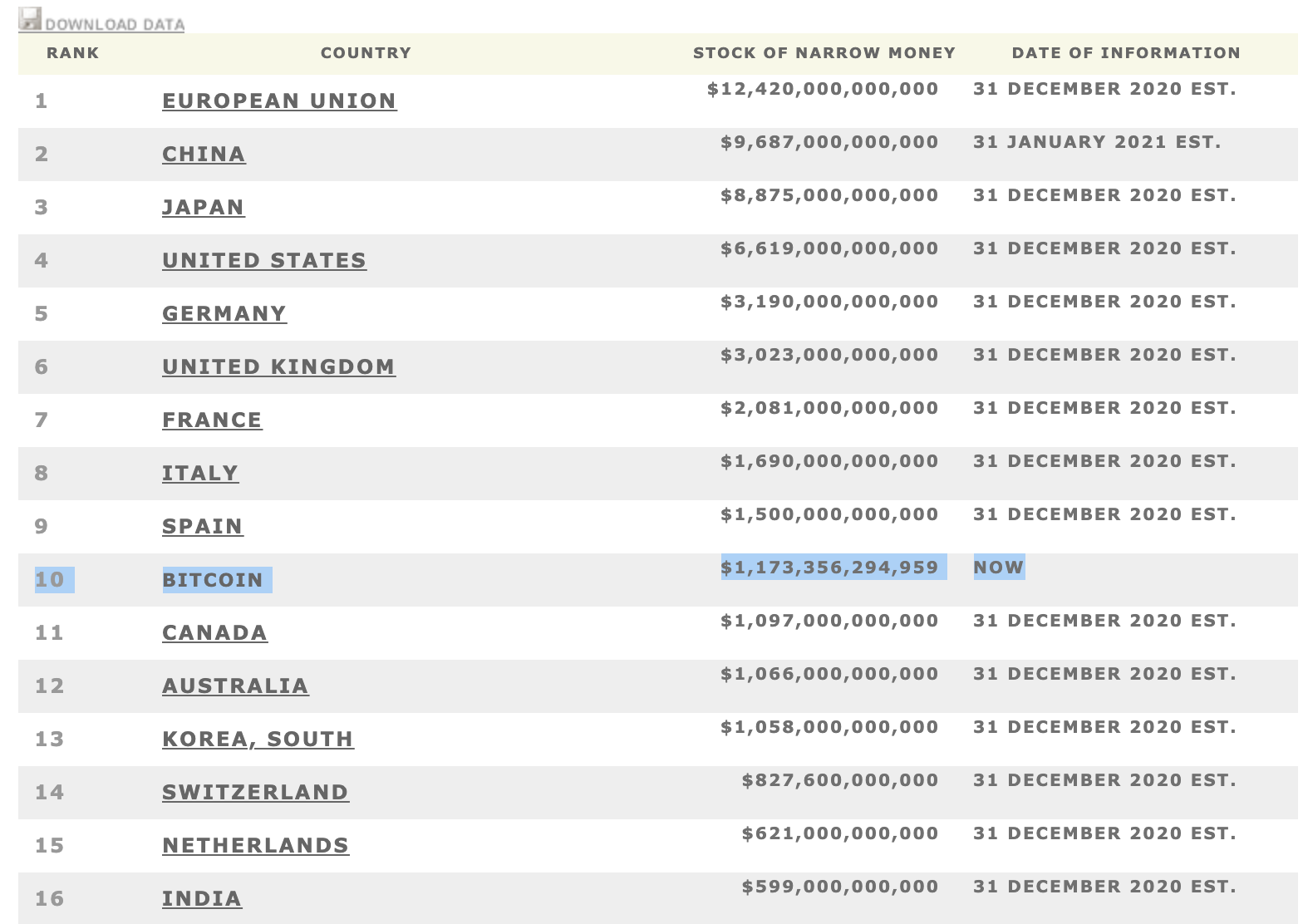Click the Stock of Narrow Money column header
This screenshot has width=1303, height=924.
(x=824, y=53)
